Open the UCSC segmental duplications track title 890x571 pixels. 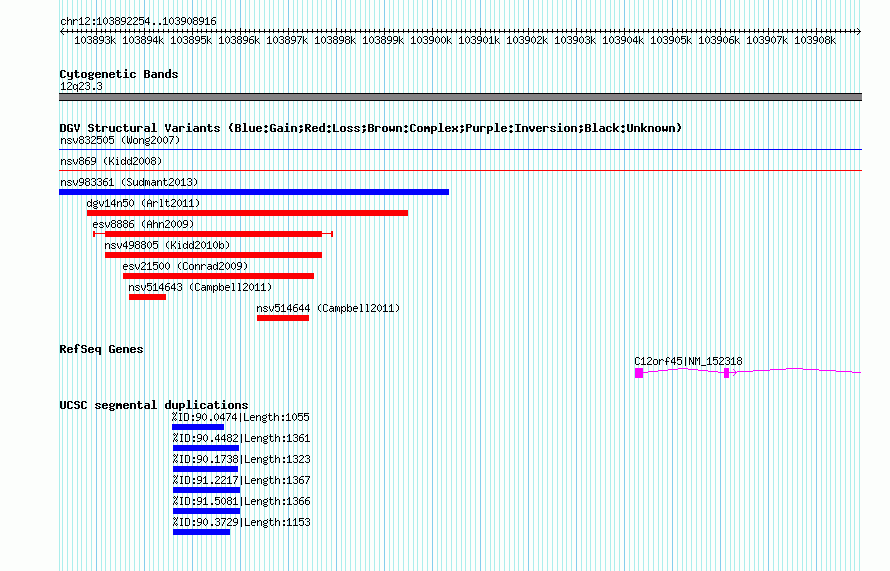[154, 405]
